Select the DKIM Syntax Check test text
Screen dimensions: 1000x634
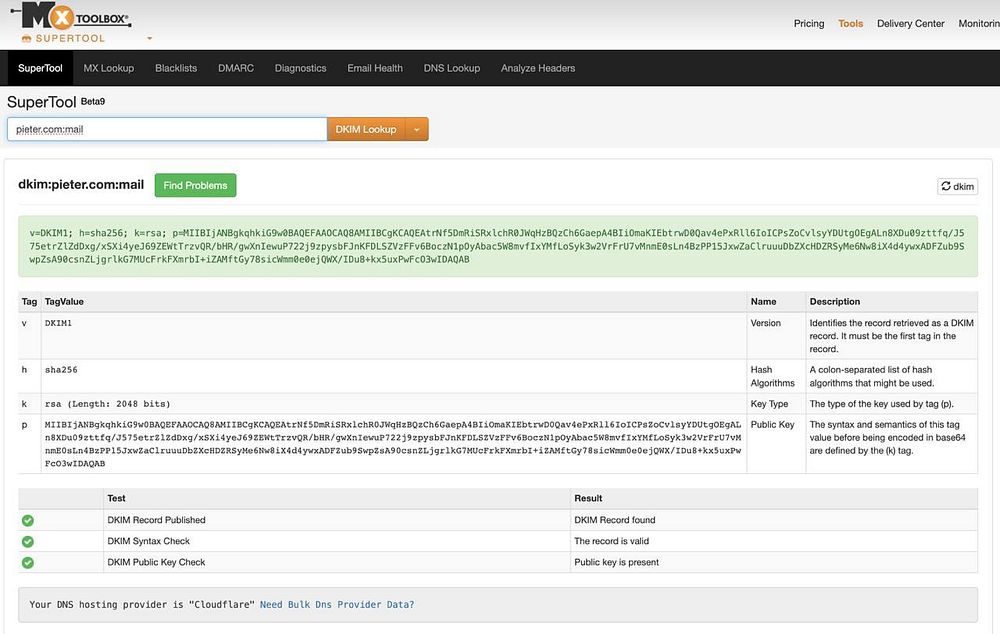149,541
